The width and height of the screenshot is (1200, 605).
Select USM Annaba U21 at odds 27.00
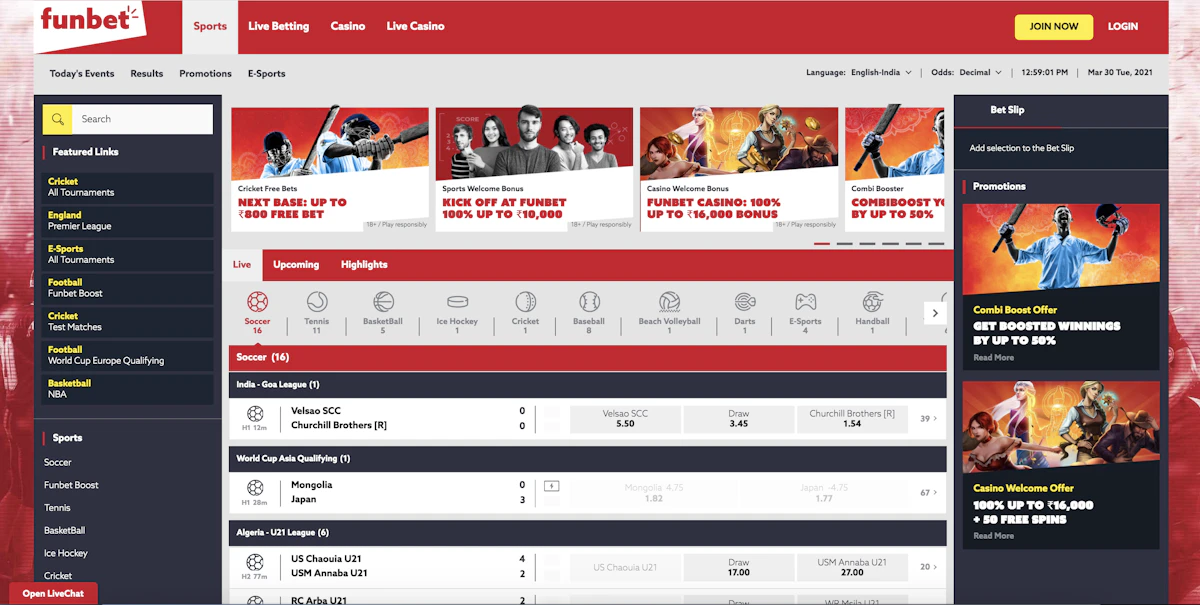pos(852,566)
